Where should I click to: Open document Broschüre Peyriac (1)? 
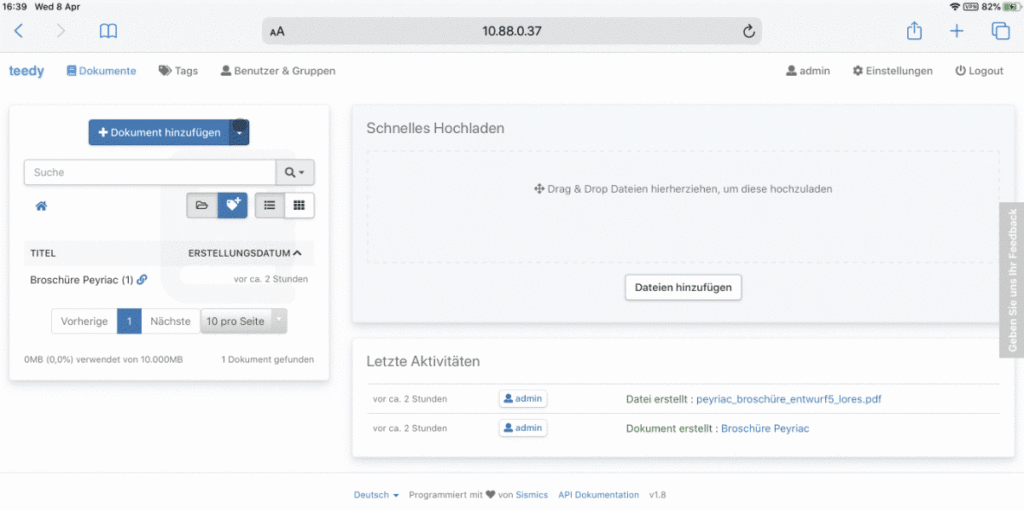(82, 280)
